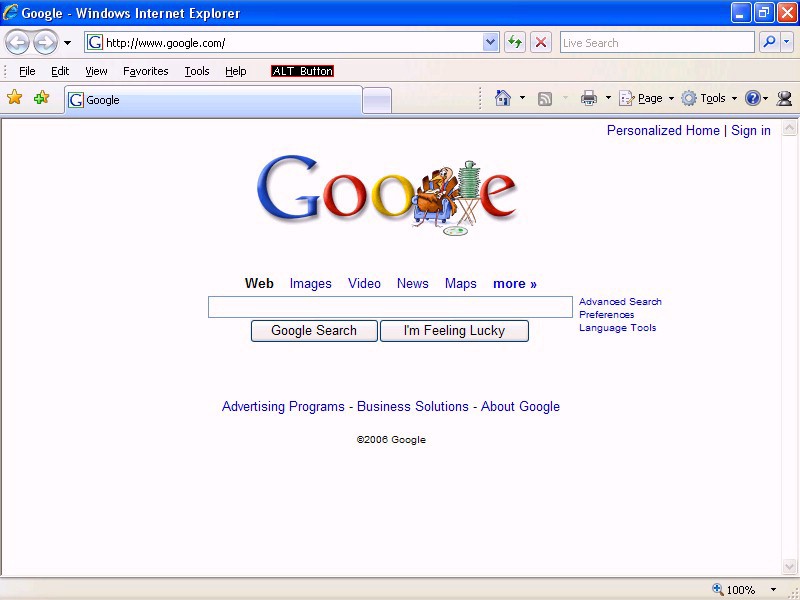Screen dimensions: 800x600
Task: Open a new blank tab
Action: [377, 101]
